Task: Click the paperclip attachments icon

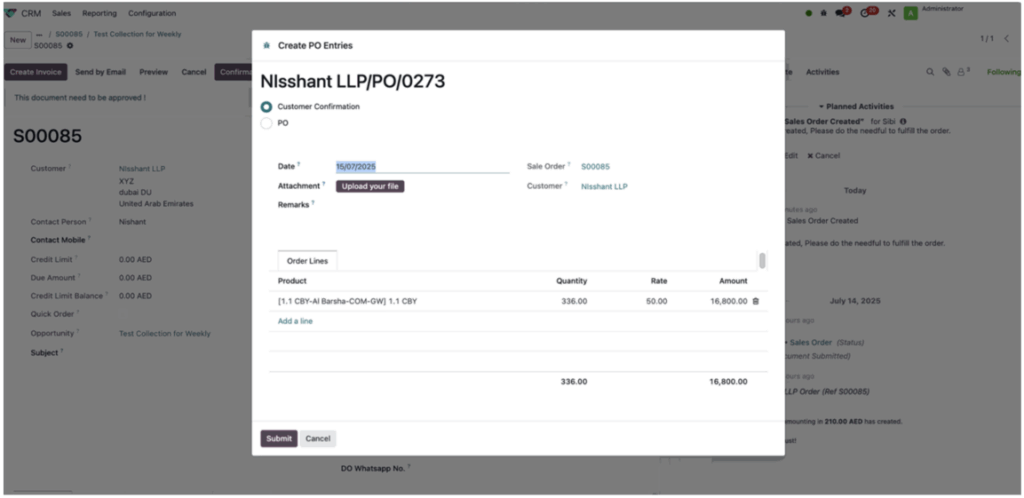Action: pyautogui.click(x=946, y=72)
